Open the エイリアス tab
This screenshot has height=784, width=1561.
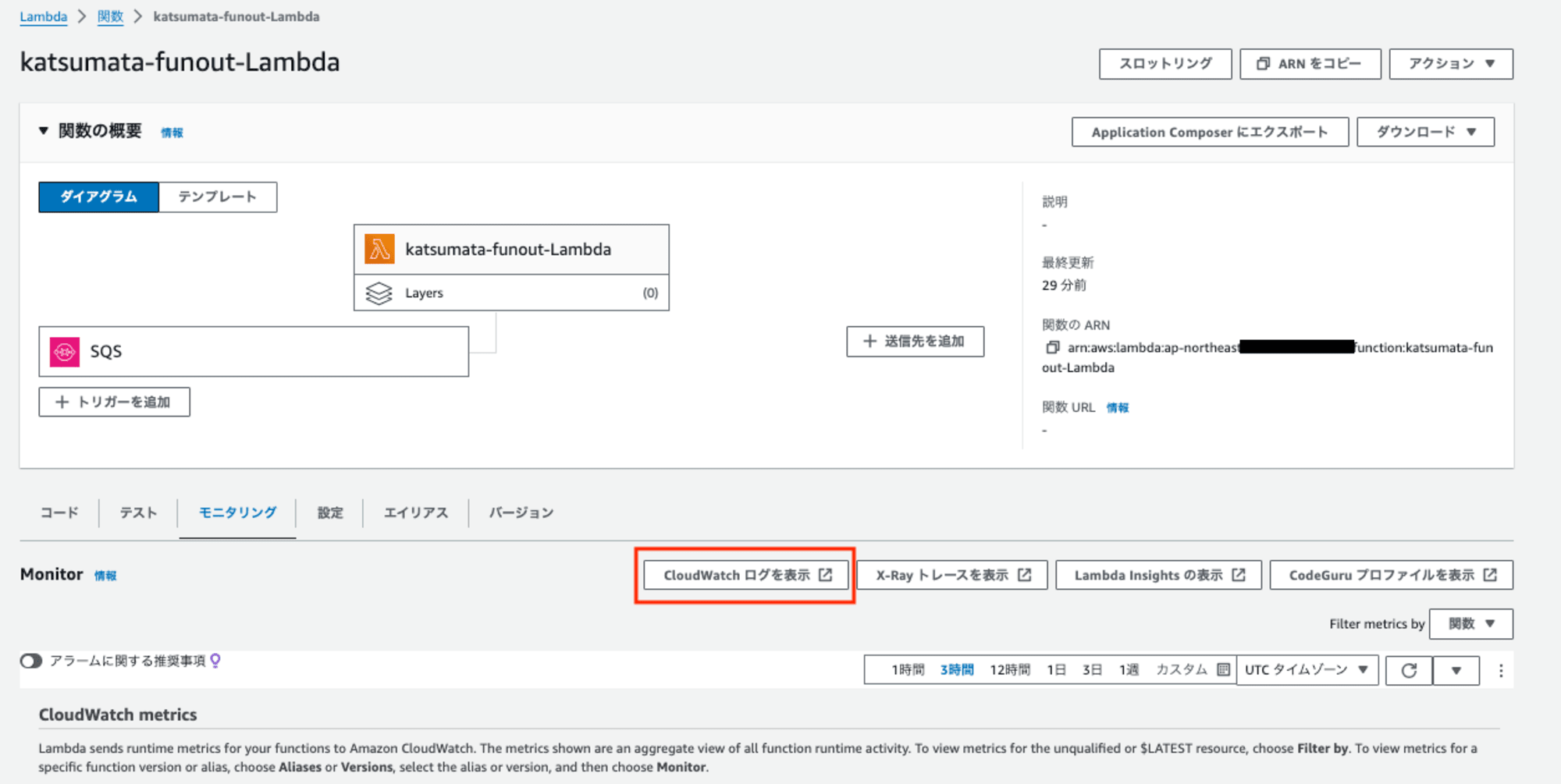point(416,513)
